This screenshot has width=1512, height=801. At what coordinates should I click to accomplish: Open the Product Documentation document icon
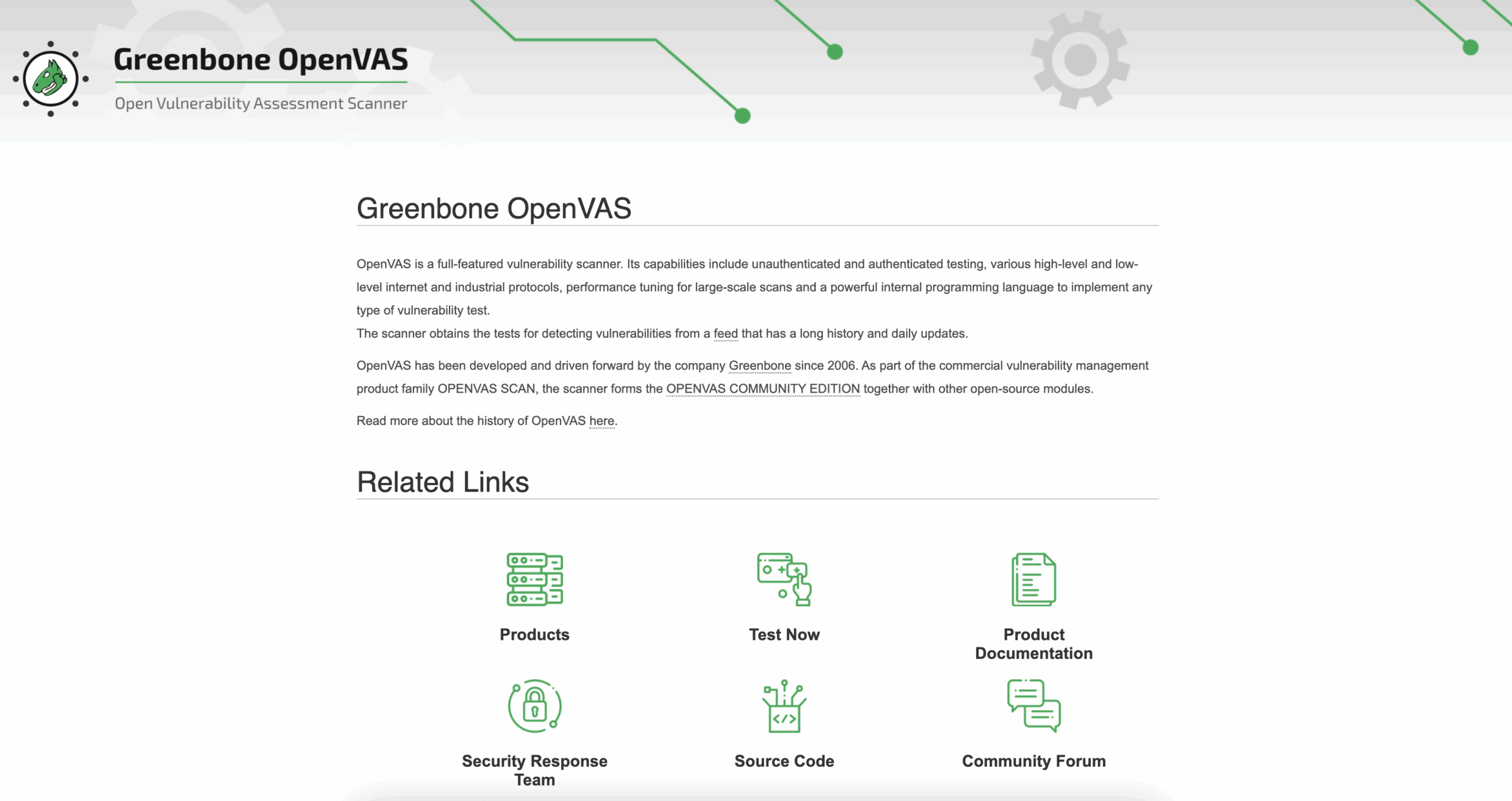tap(1034, 580)
